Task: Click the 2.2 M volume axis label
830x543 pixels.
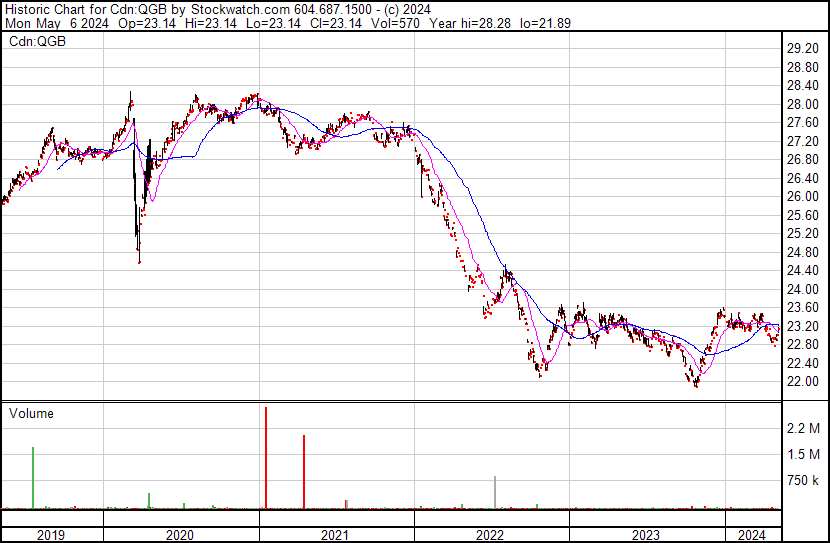Action: tap(803, 428)
